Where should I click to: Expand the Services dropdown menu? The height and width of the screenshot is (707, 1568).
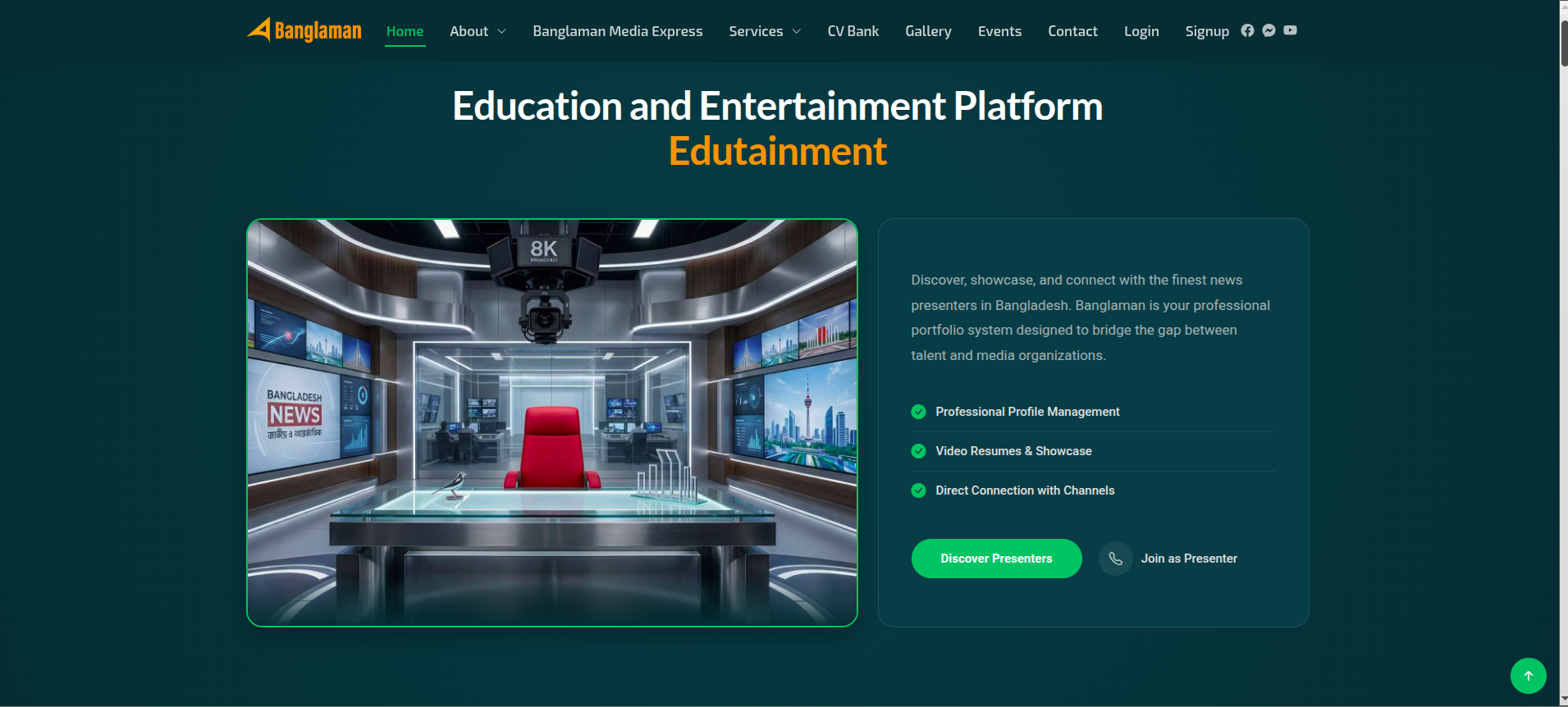click(765, 31)
